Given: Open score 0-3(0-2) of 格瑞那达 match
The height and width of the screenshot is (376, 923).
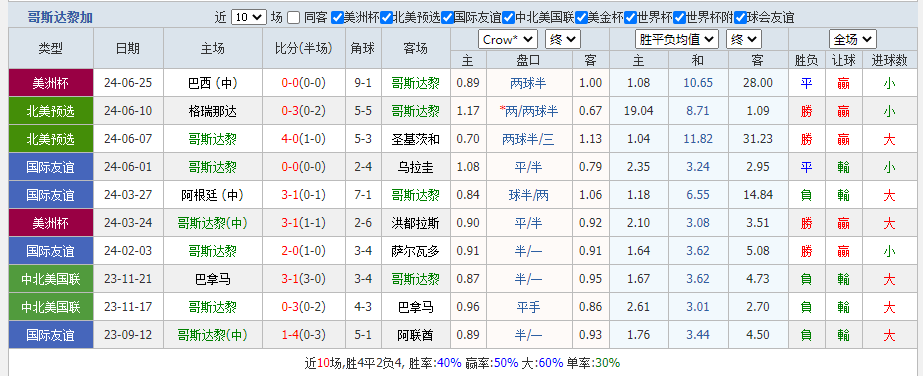Looking at the screenshot, I should [303, 111].
